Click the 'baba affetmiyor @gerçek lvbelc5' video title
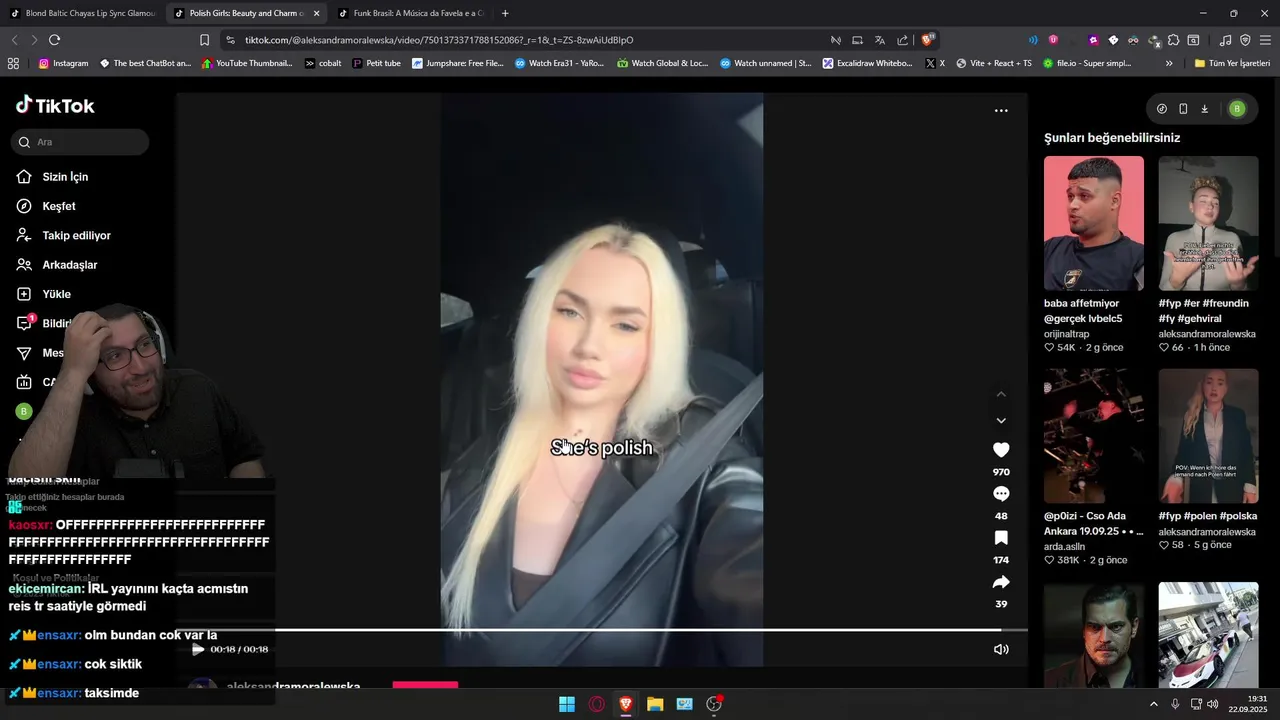This screenshot has height=720, width=1280. tap(1083, 311)
